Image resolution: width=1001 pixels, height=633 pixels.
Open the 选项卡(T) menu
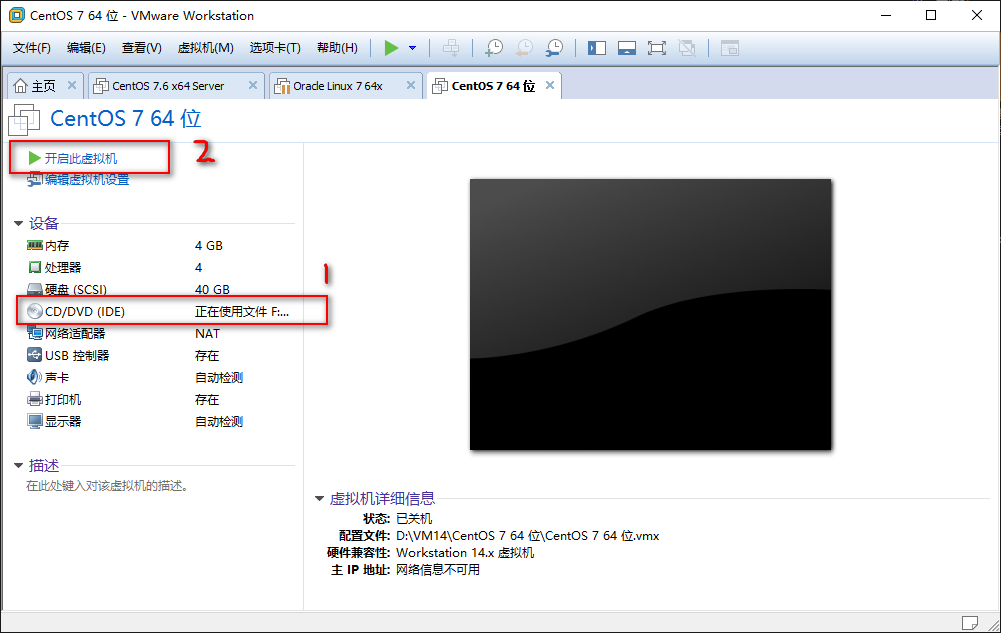pos(275,48)
